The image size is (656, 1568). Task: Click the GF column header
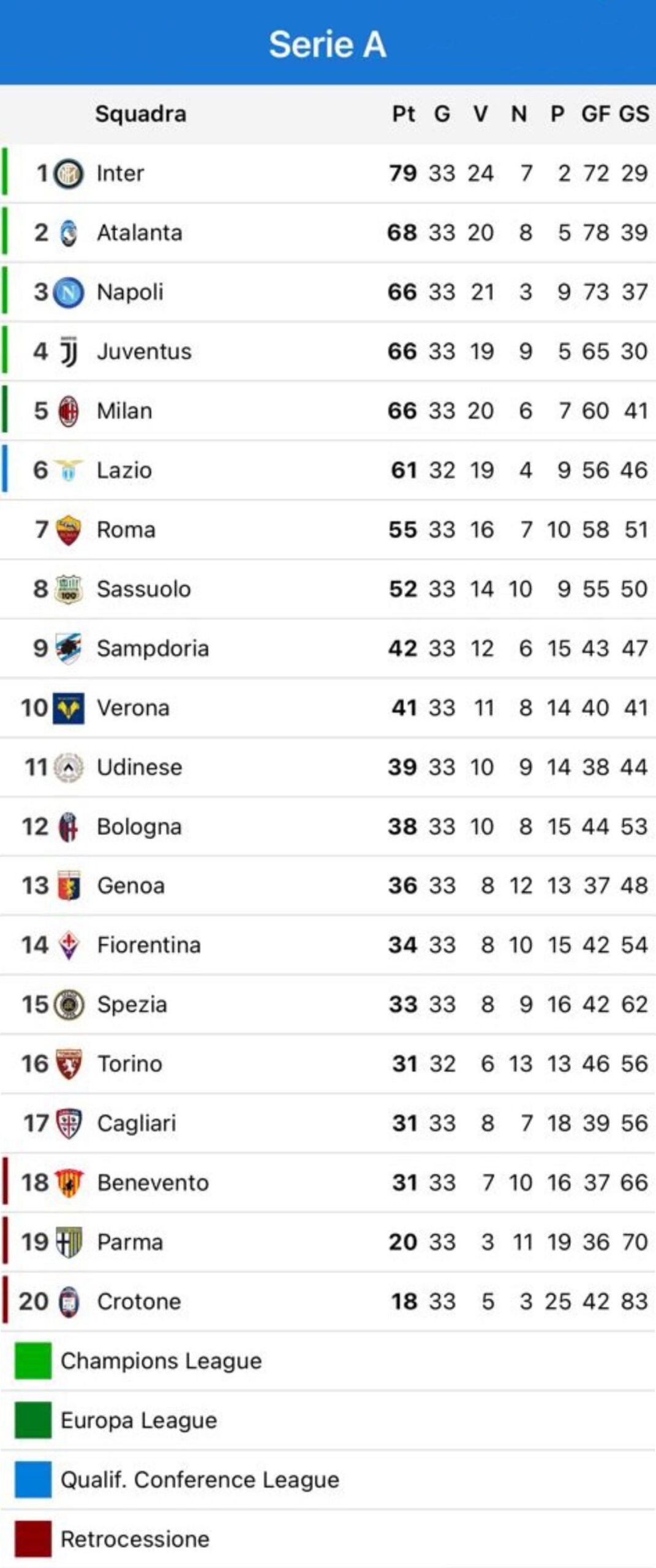tap(595, 114)
